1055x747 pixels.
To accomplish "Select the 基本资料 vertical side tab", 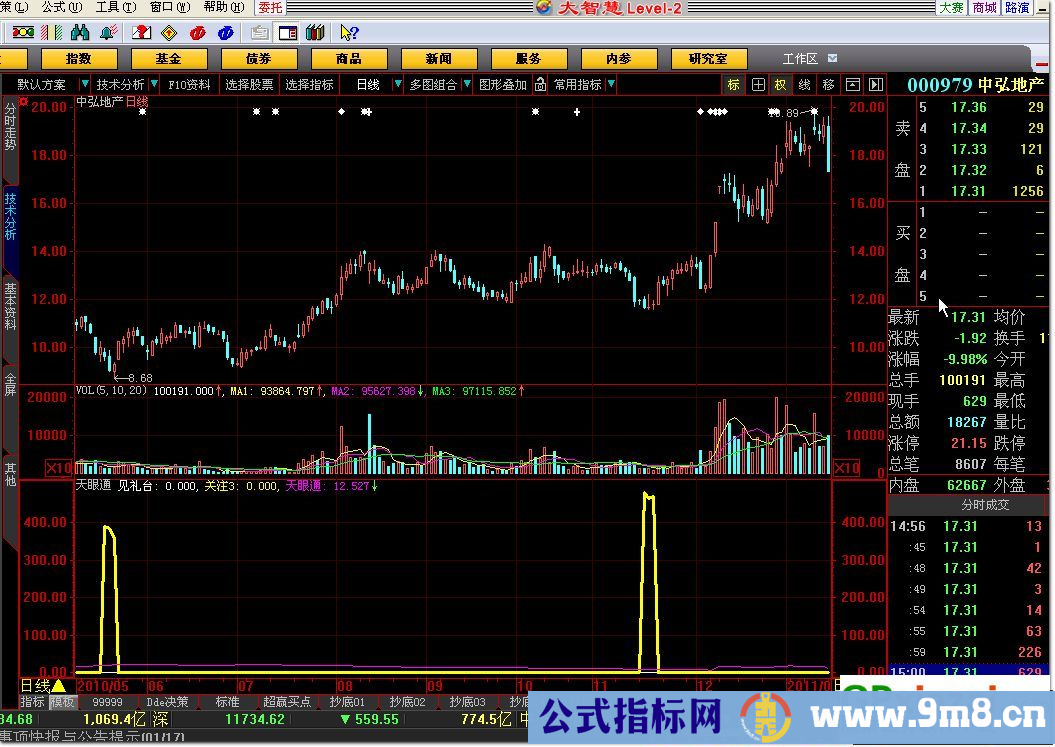I will pos(10,305).
